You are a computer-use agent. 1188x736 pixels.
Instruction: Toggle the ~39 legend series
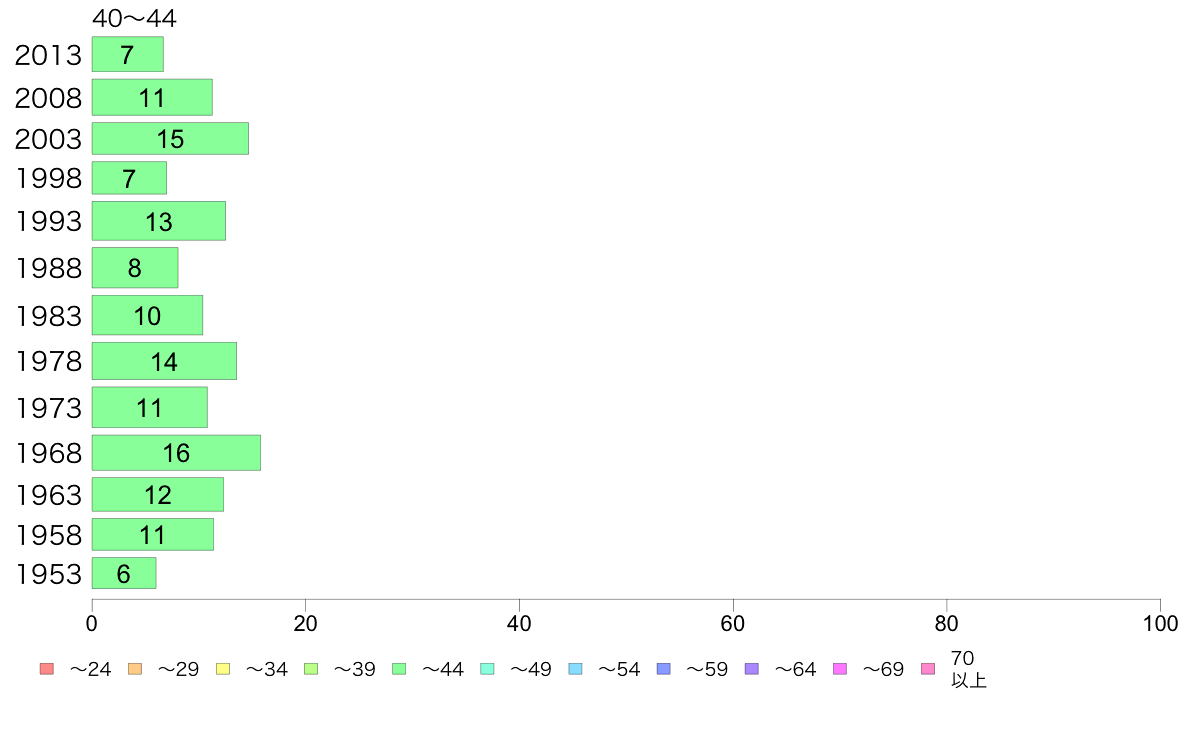click(x=311, y=669)
